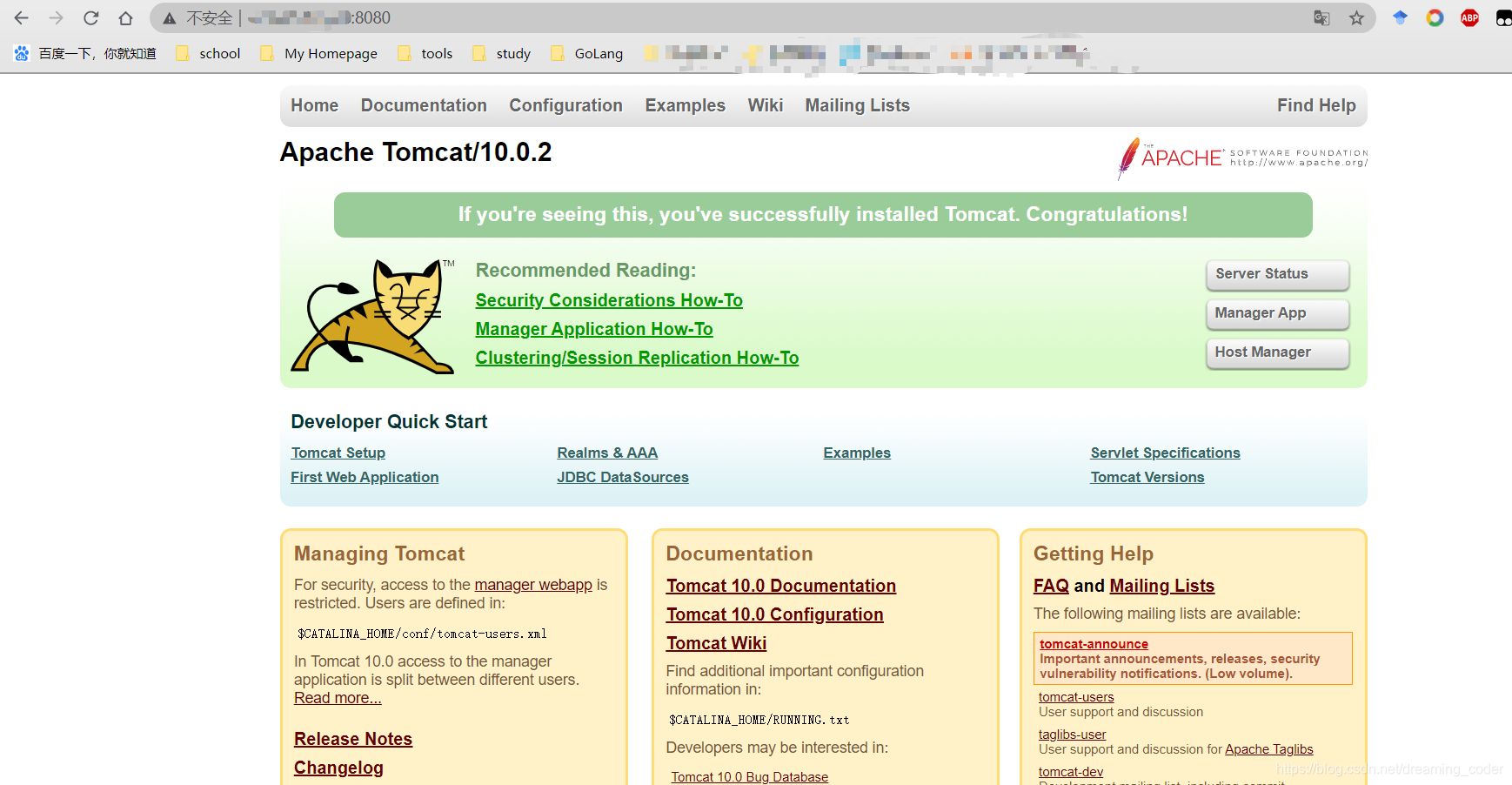This screenshot has height=785, width=1512.
Task: Open the First Web Application link
Action: pyautogui.click(x=365, y=477)
